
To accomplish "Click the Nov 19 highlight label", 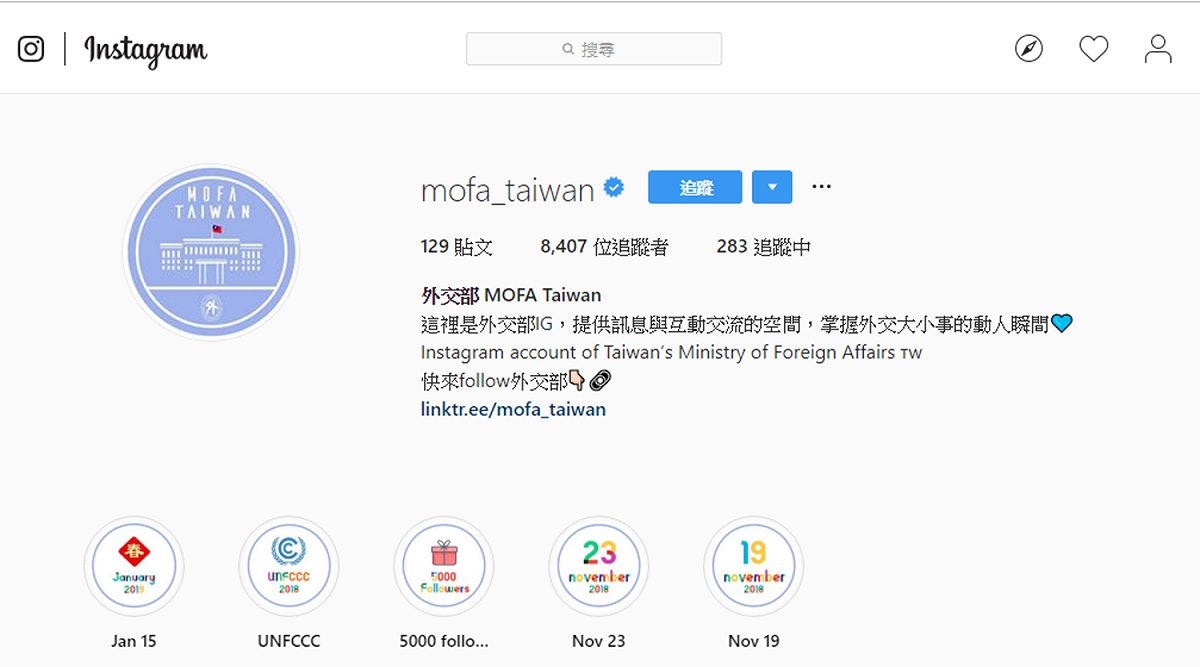I will coord(754,641).
